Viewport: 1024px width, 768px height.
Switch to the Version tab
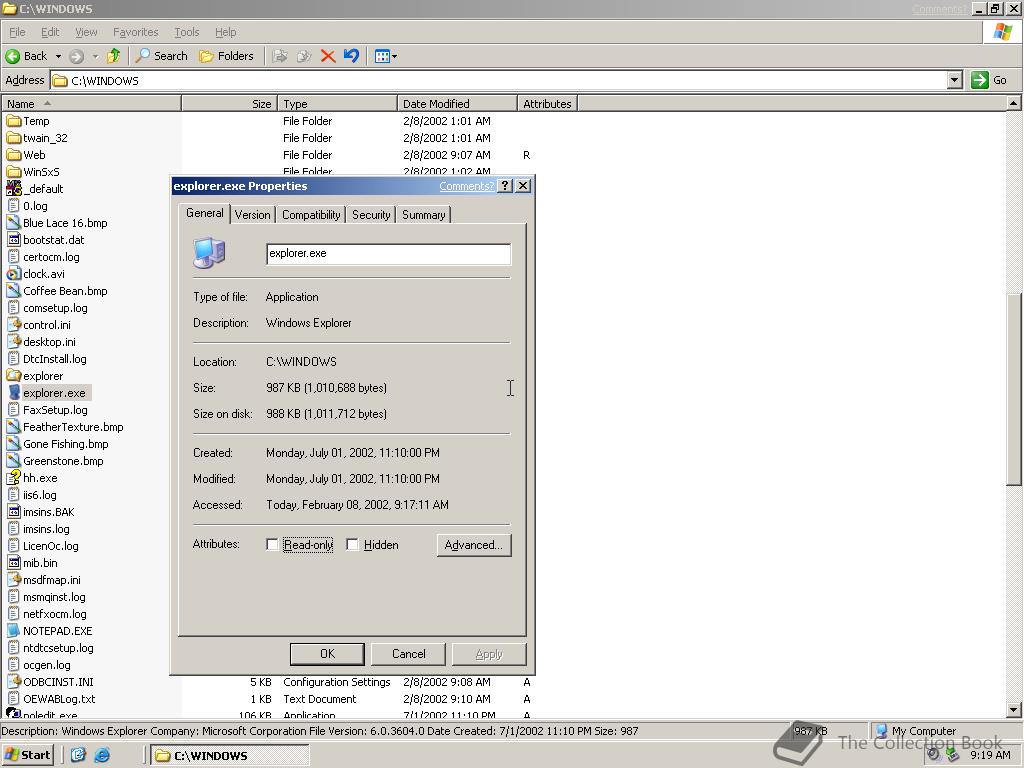pyautogui.click(x=253, y=215)
